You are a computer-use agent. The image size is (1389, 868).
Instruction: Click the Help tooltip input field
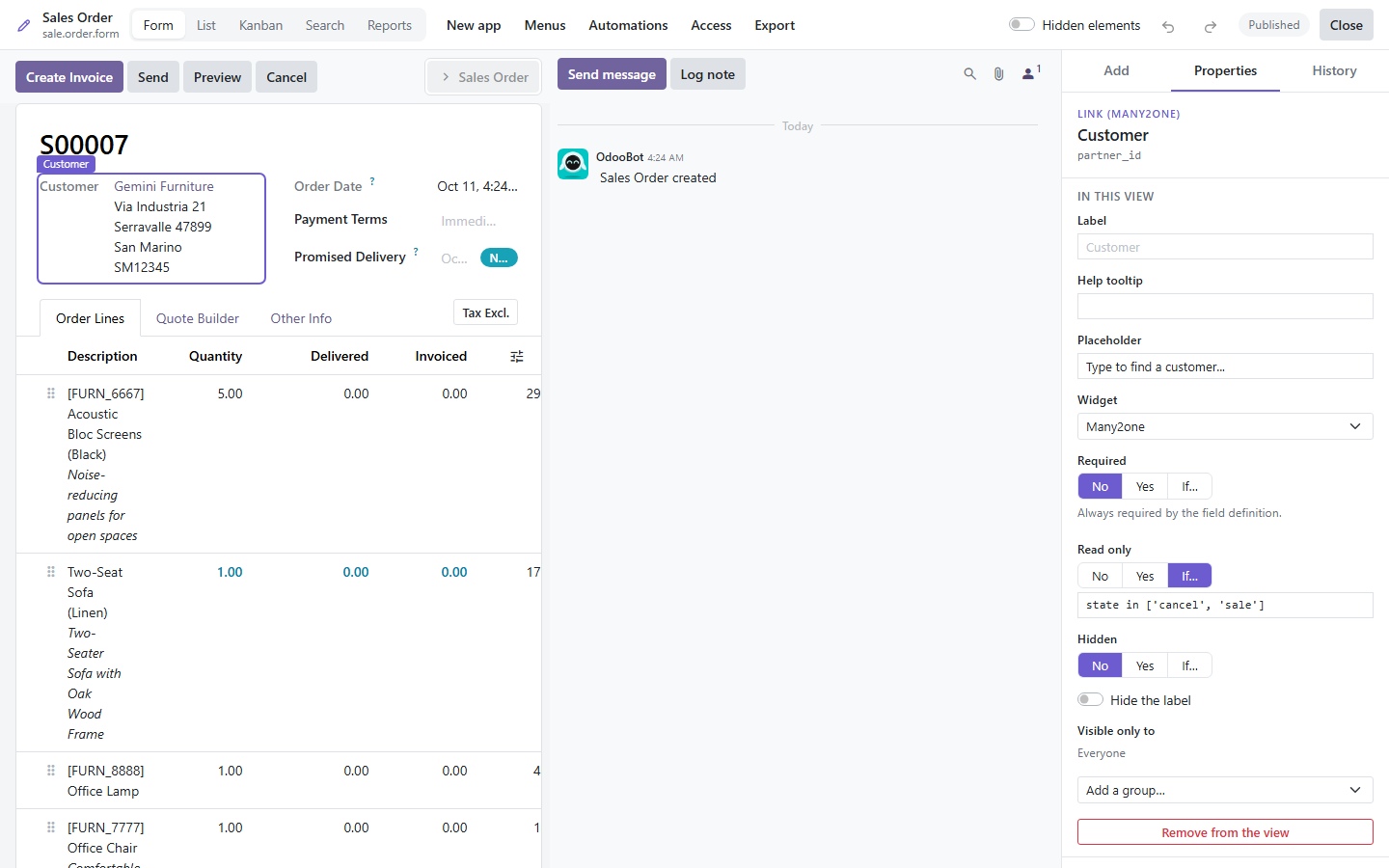pyautogui.click(x=1225, y=307)
